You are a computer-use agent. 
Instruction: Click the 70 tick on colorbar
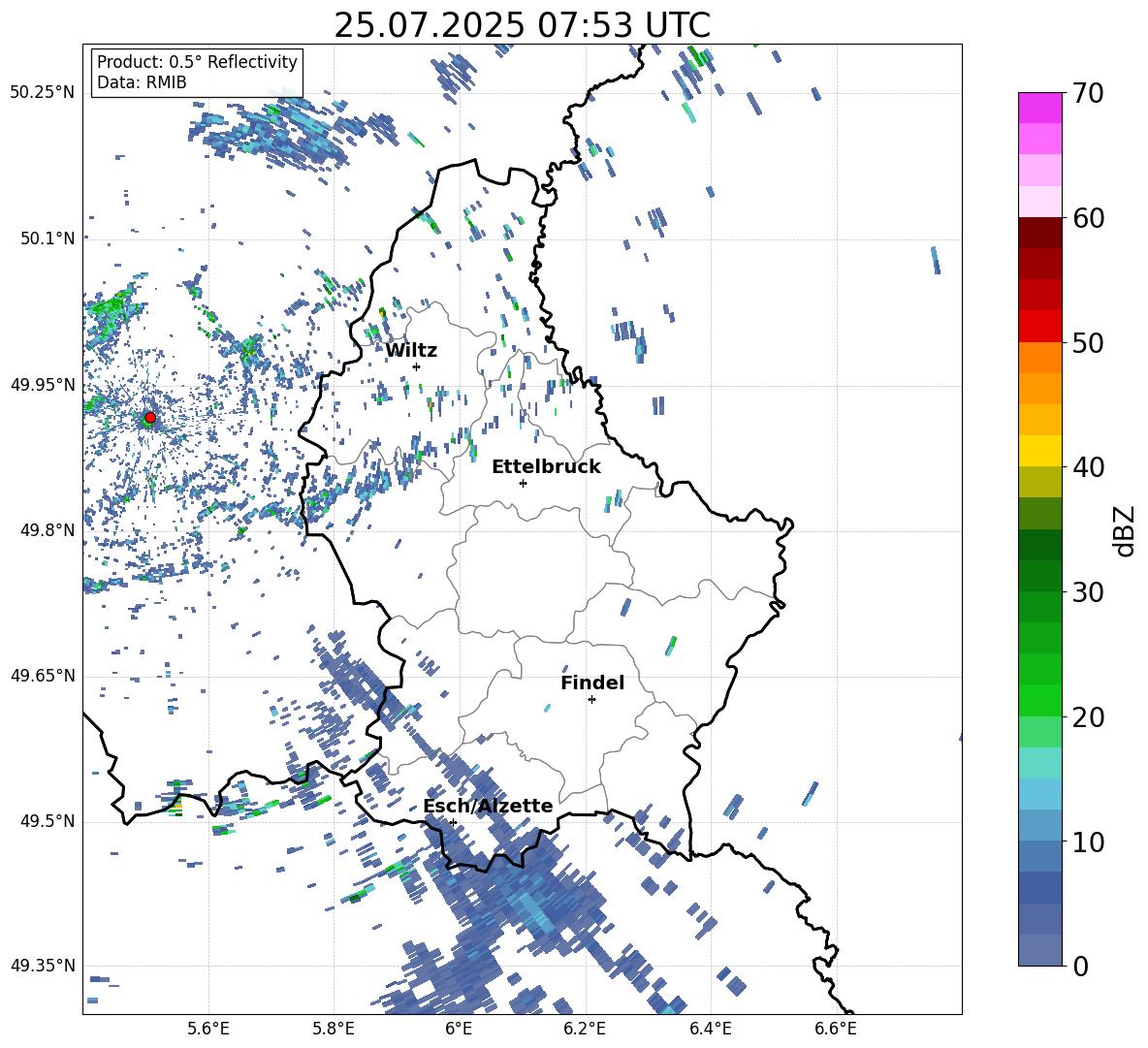tap(1087, 93)
